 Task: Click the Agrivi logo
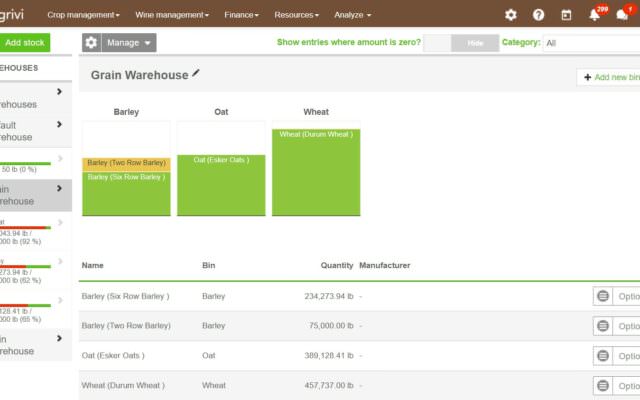click(12, 15)
